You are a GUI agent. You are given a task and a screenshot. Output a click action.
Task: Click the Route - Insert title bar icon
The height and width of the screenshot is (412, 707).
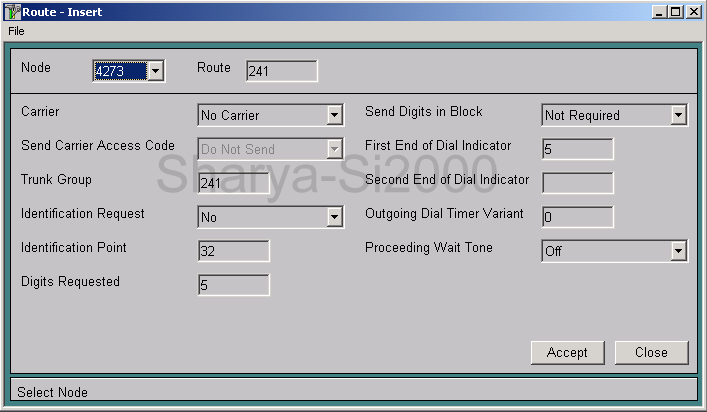[12, 12]
